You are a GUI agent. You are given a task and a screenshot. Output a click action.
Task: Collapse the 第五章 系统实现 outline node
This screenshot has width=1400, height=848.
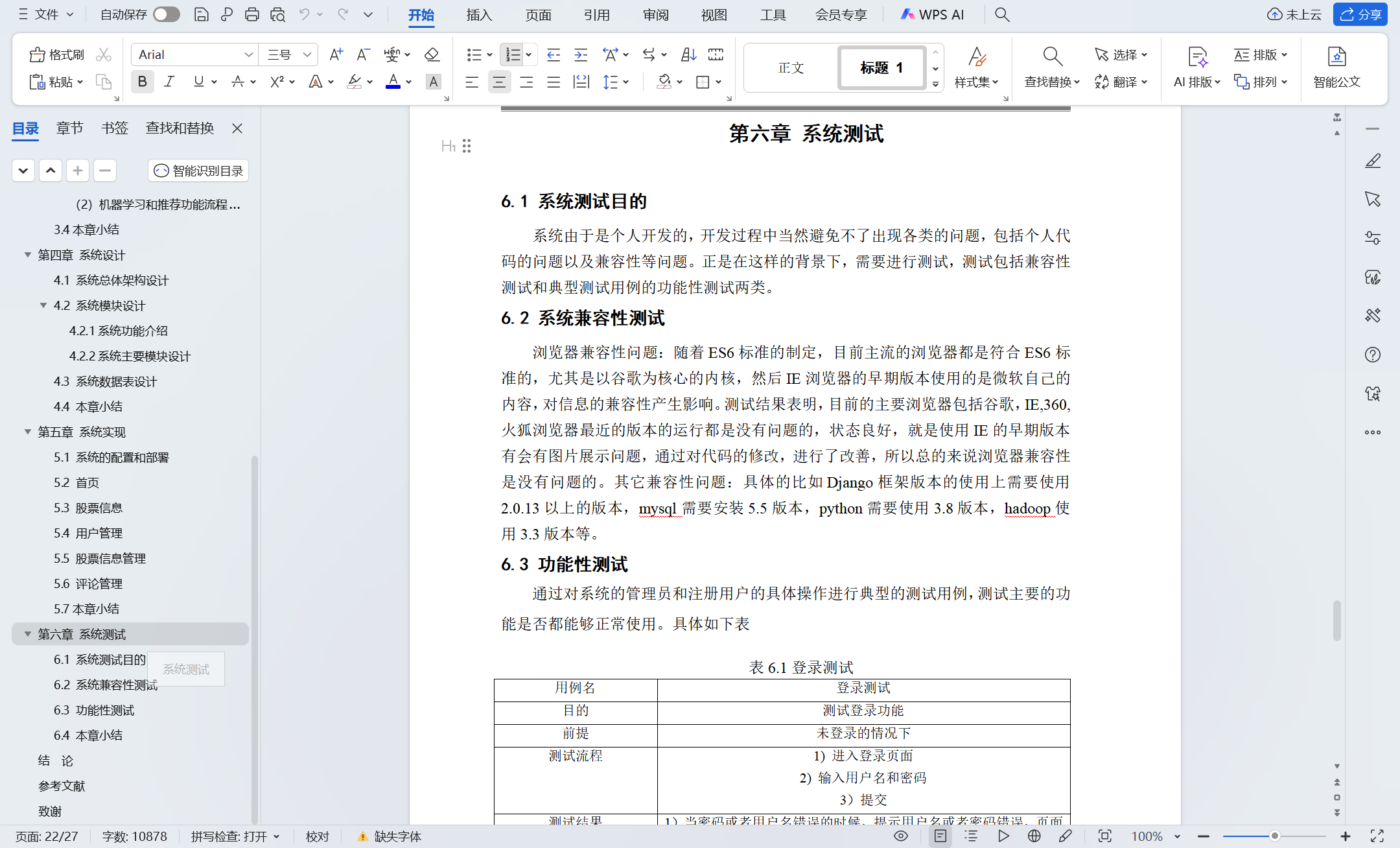coord(28,432)
